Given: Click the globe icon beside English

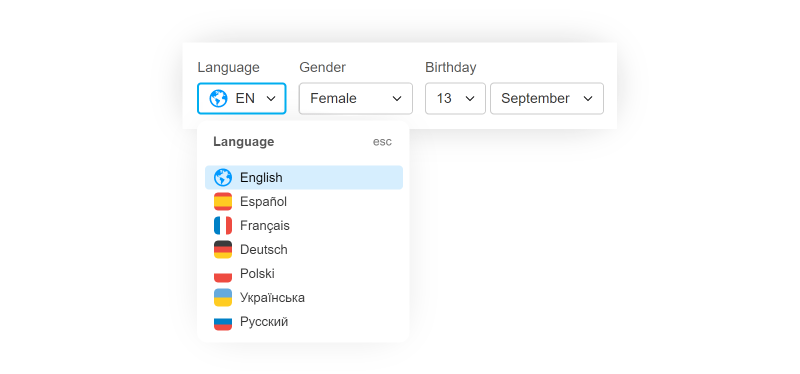Looking at the screenshot, I should 223,178.
